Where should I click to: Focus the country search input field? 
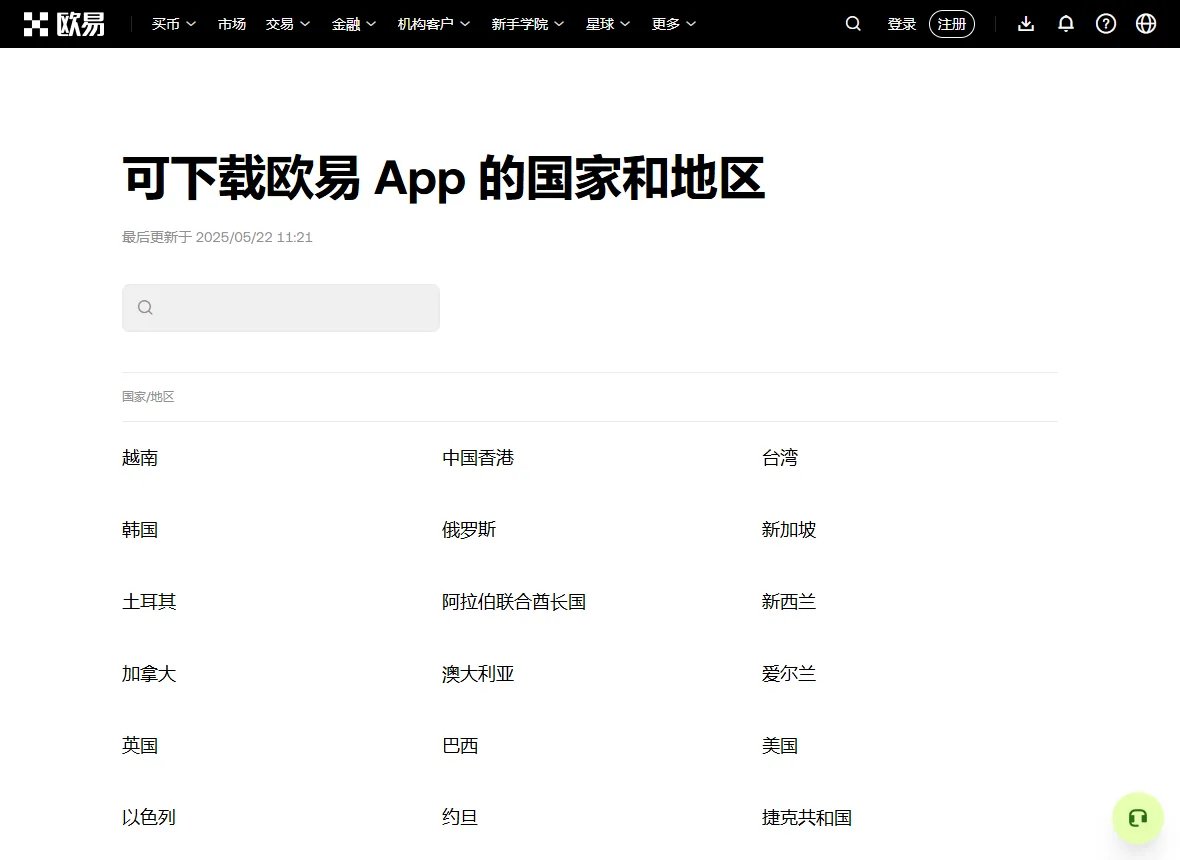coord(281,308)
